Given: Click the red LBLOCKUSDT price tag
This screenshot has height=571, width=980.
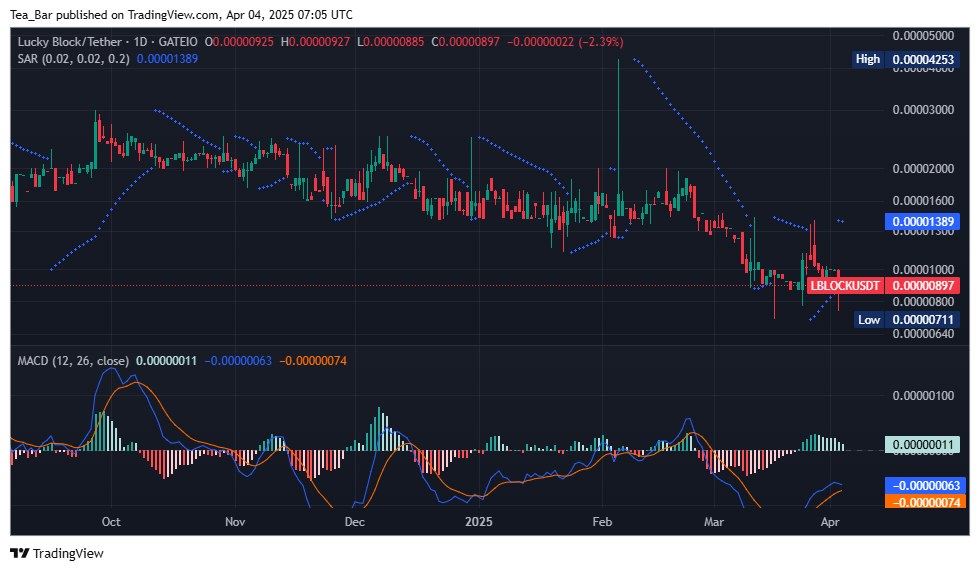Looking at the screenshot, I should 846,286.
